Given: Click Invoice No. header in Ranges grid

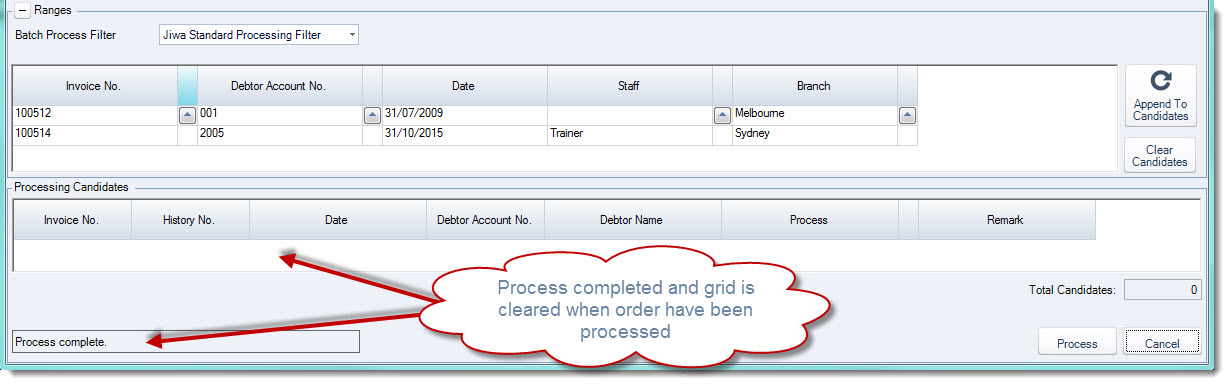Looking at the screenshot, I should tap(95, 86).
